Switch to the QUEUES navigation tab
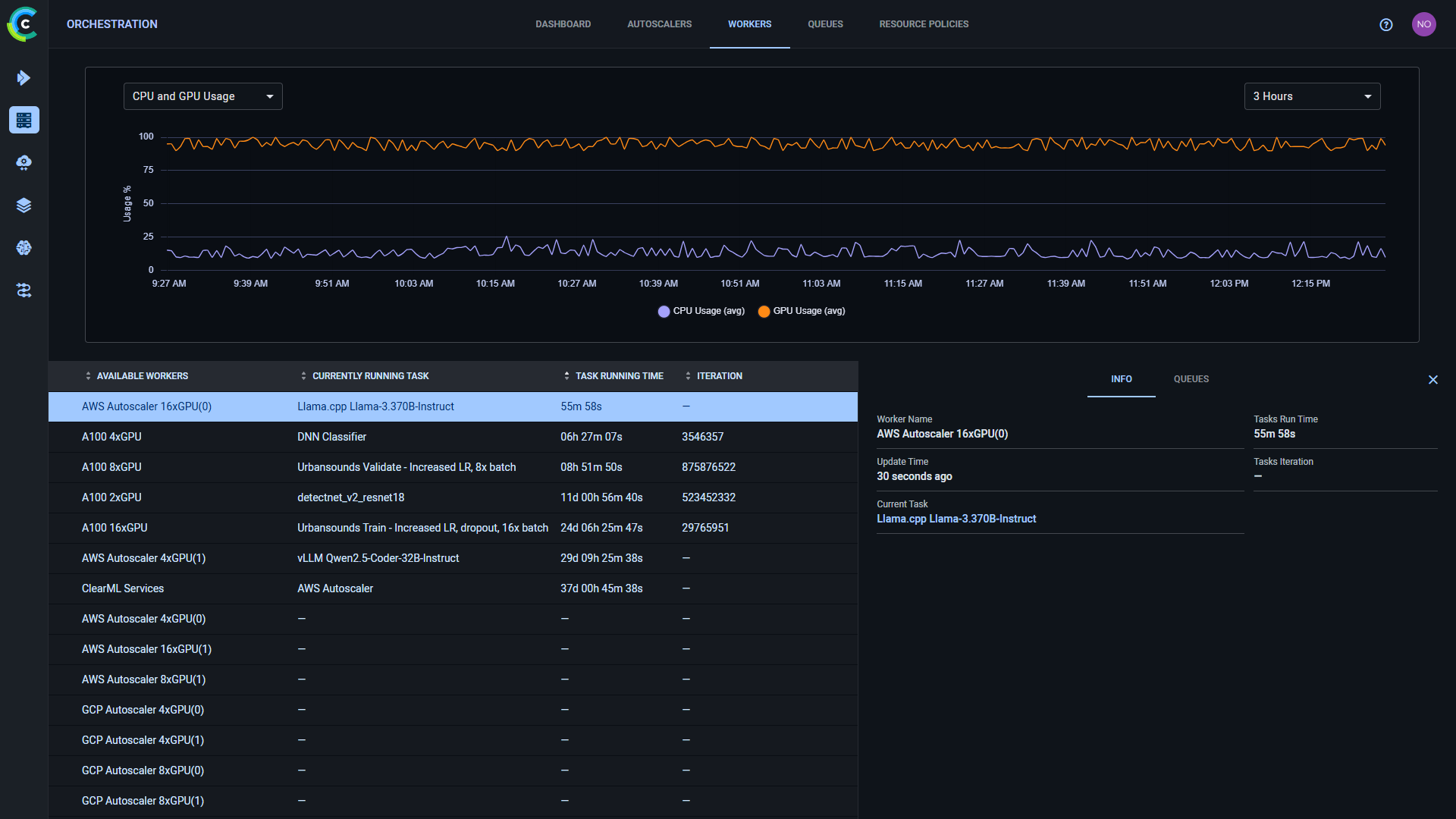The image size is (1456, 819). [825, 24]
